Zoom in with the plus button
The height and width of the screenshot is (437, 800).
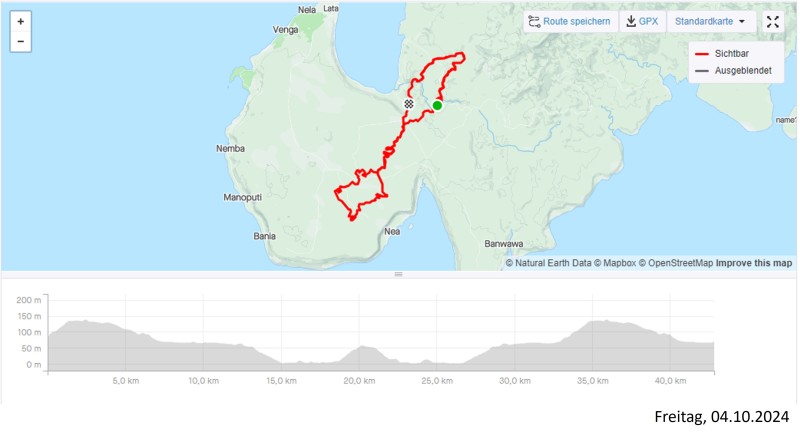(x=20, y=21)
